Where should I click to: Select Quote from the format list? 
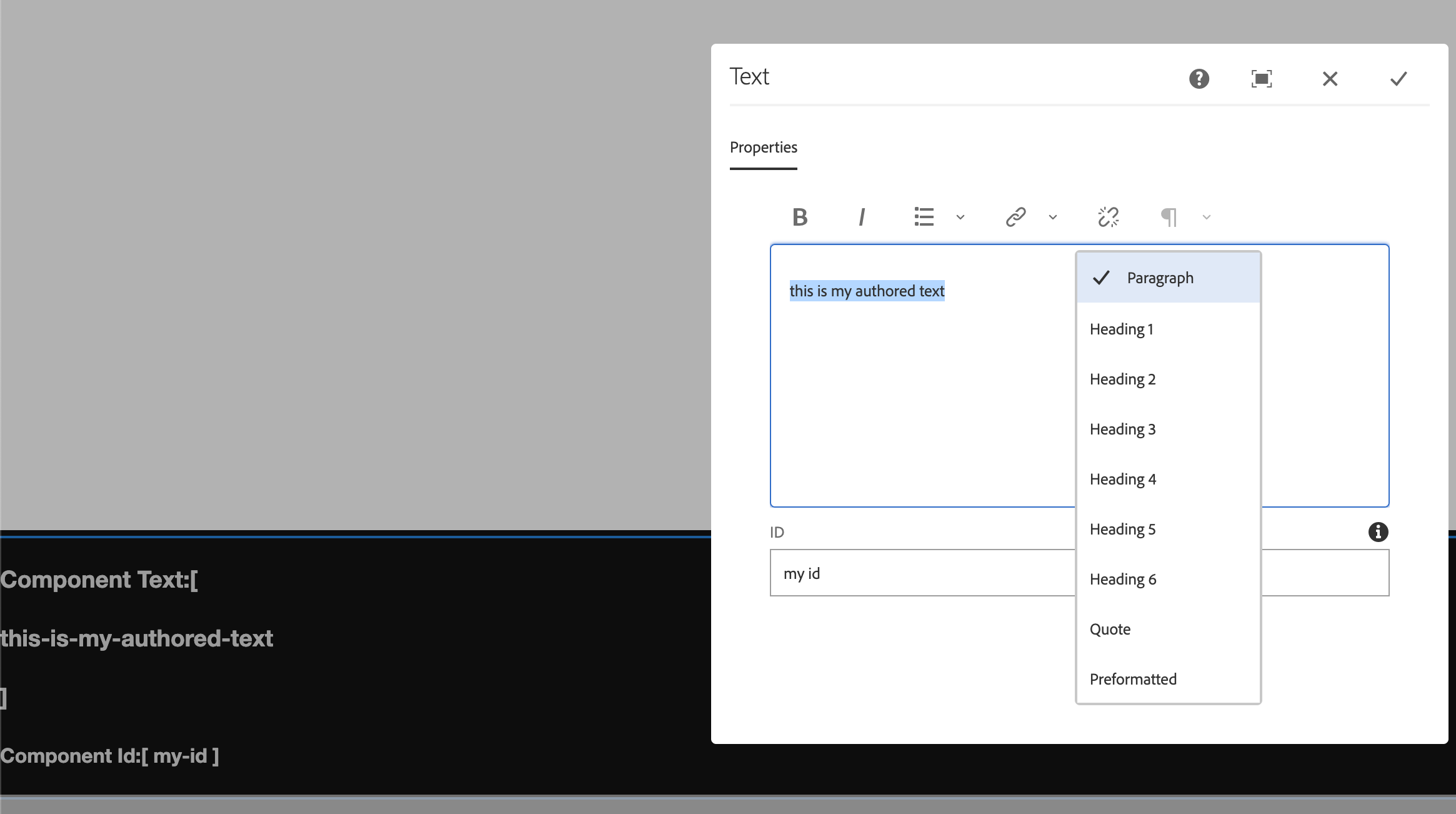tap(1110, 629)
